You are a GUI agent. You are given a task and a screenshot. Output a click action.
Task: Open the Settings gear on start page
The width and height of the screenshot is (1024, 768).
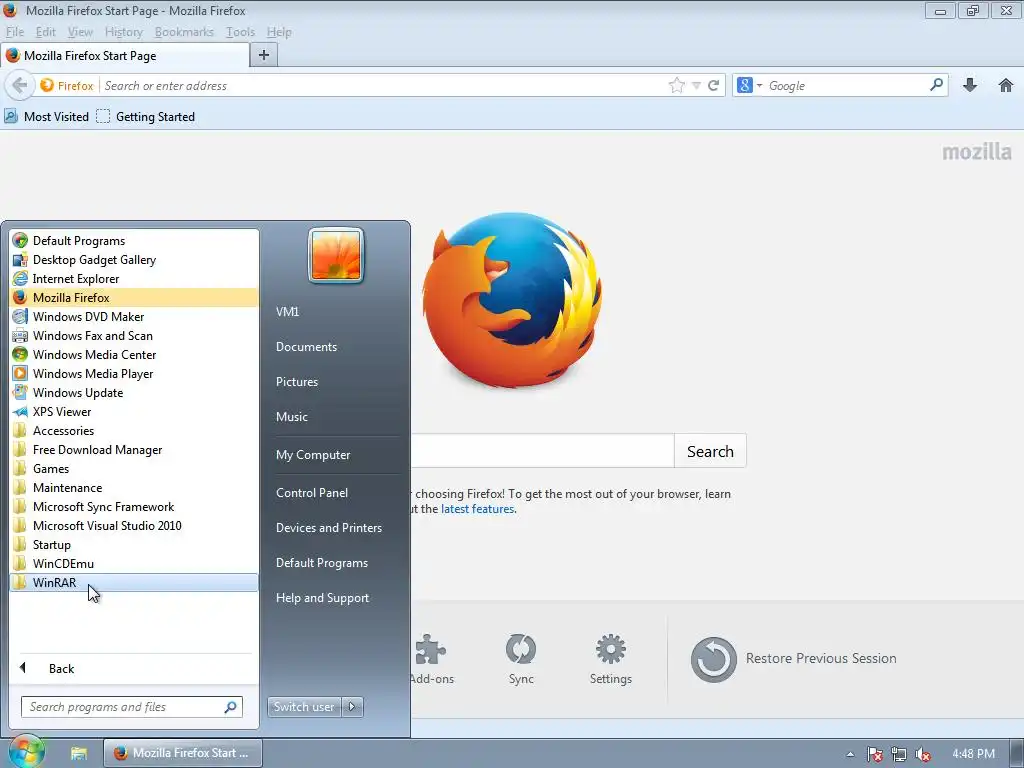[x=611, y=650]
